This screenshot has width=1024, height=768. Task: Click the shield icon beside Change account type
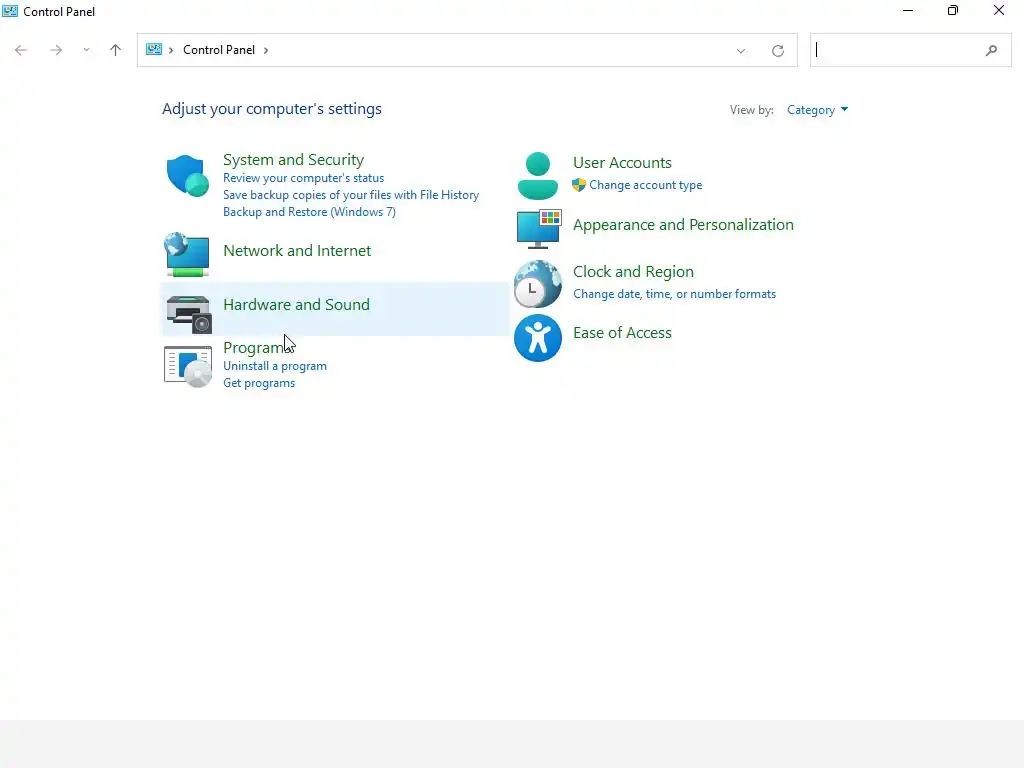579,185
